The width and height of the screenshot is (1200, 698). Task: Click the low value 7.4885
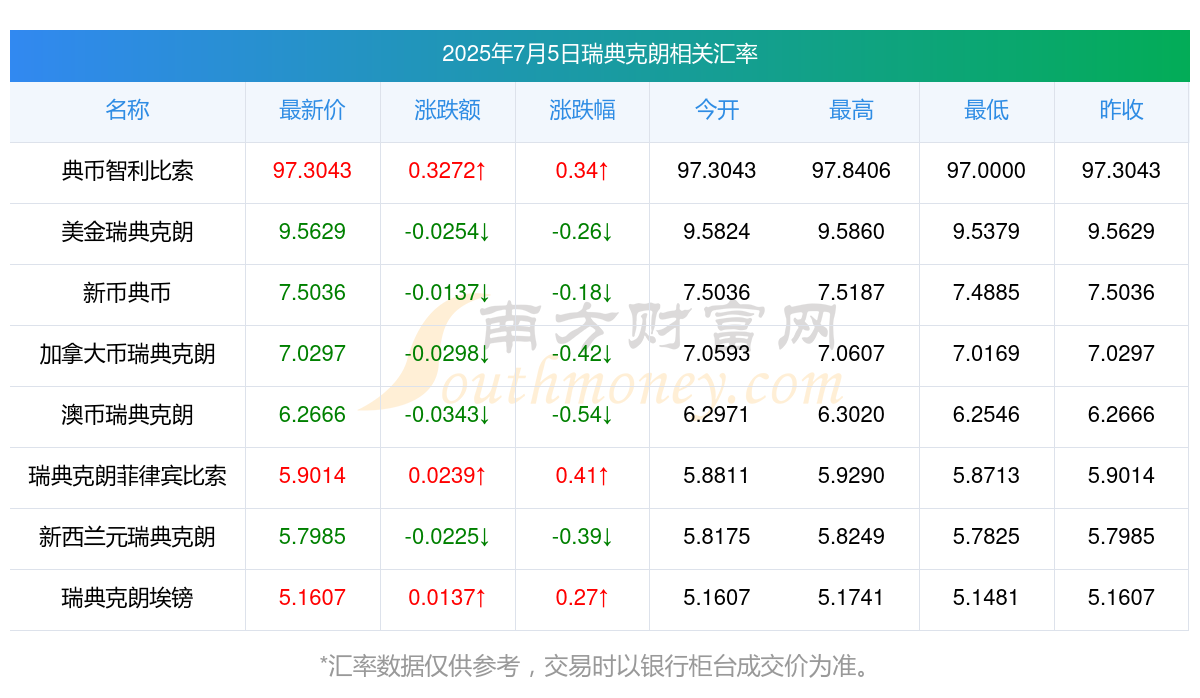tap(986, 293)
